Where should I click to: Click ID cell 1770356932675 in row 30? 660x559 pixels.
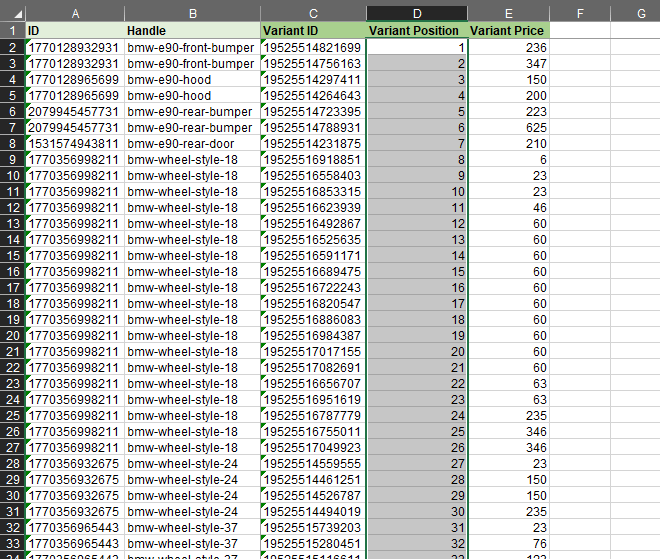(75, 495)
